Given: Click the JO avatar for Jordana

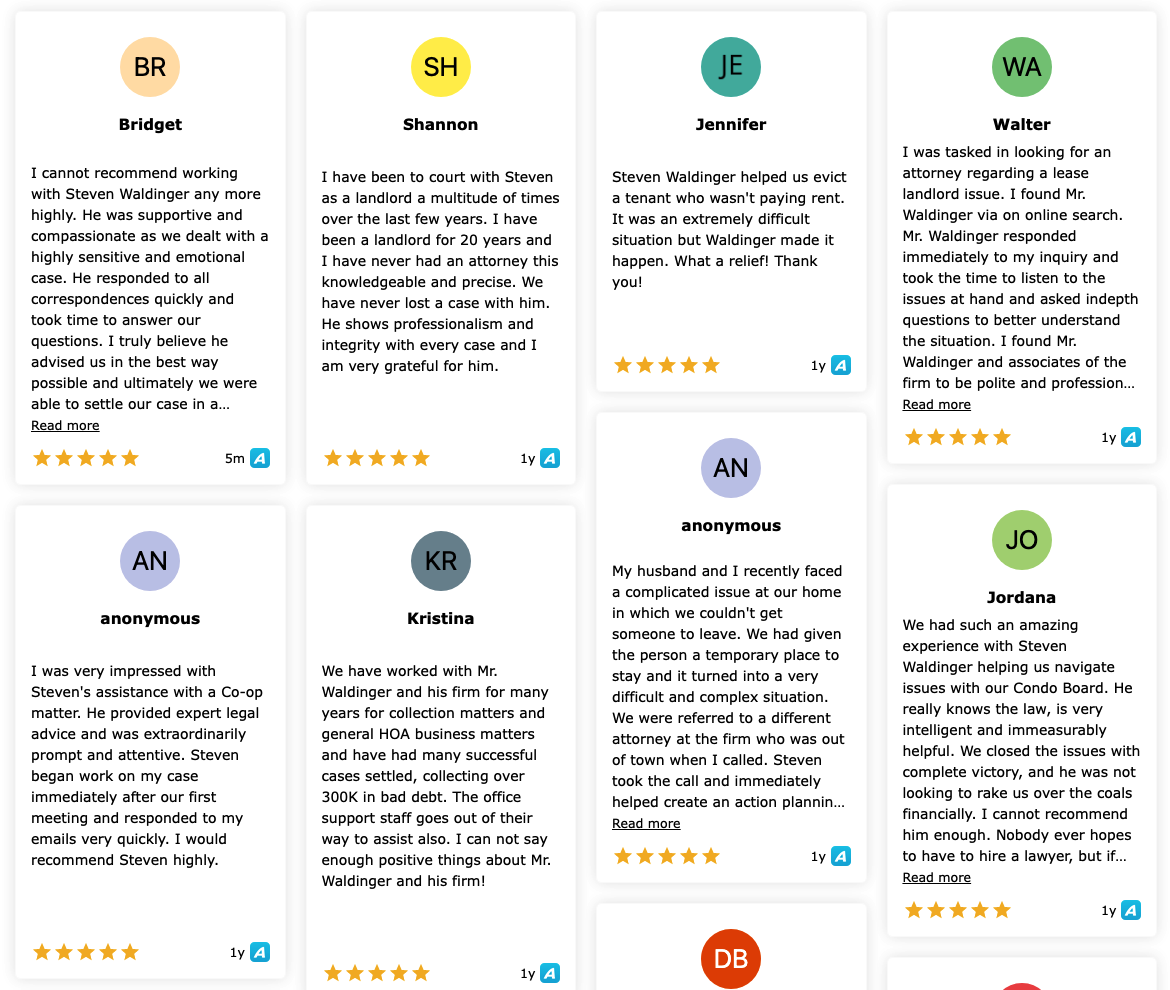Looking at the screenshot, I should coord(1022,540).
